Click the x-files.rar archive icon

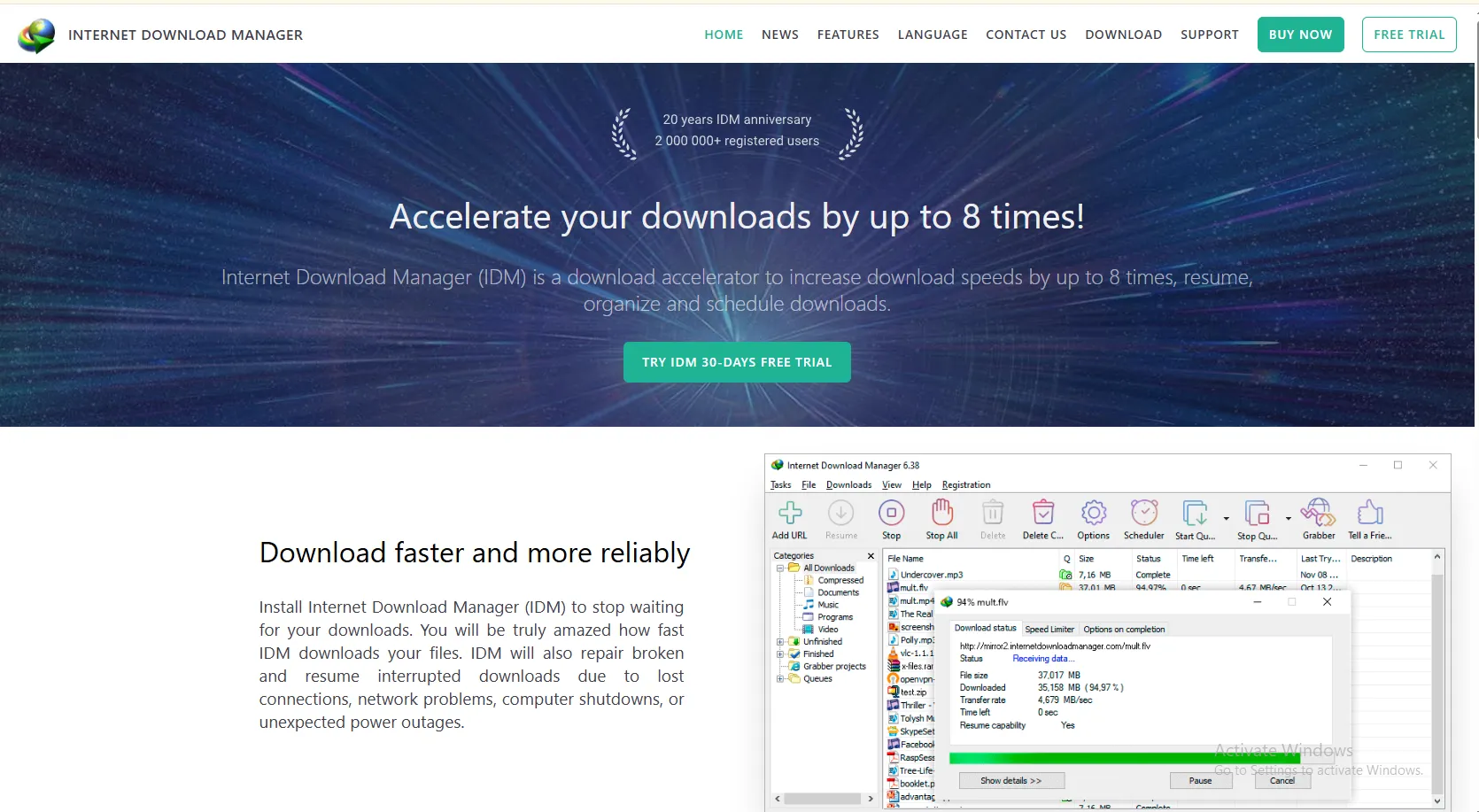coord(894,666)
